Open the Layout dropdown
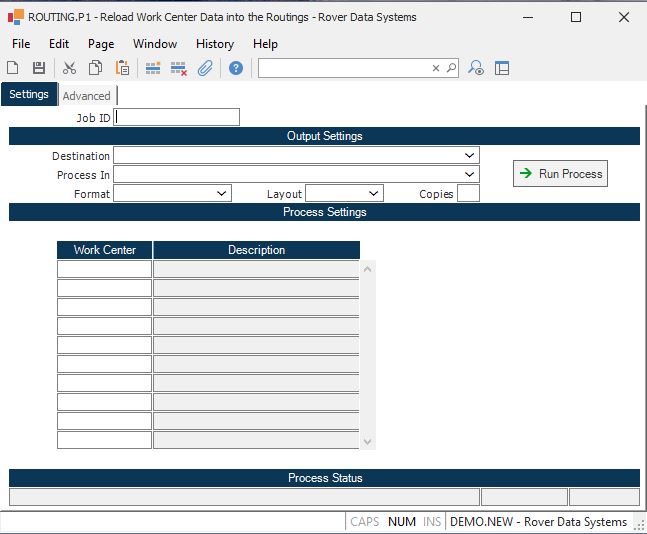 (x=373, y=194)
